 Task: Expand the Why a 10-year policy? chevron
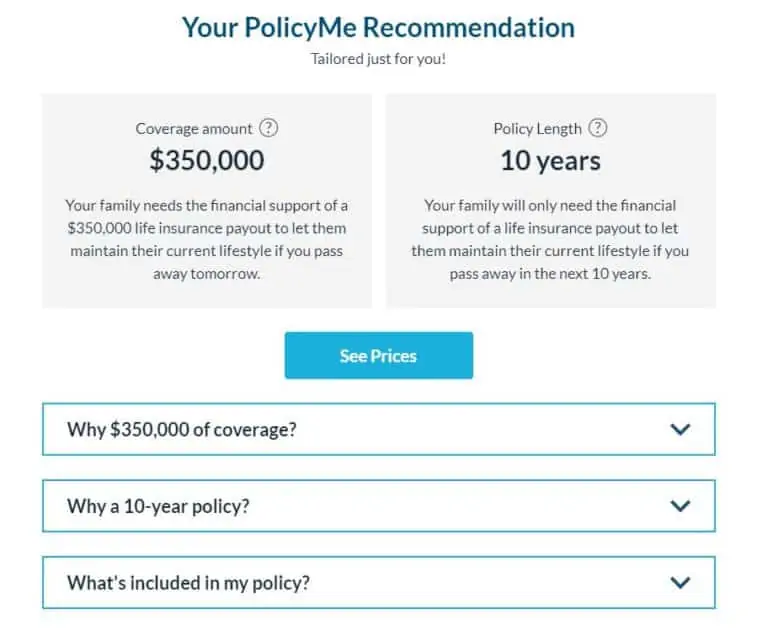[680, 506]
